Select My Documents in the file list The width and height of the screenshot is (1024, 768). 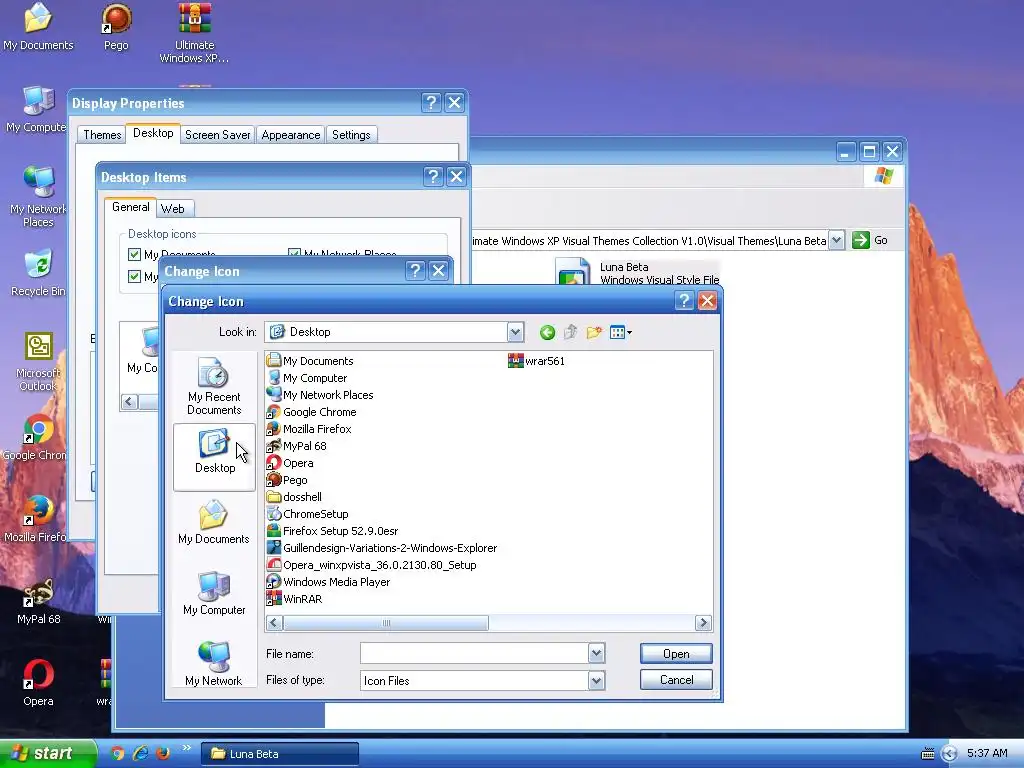coord(310,361)
